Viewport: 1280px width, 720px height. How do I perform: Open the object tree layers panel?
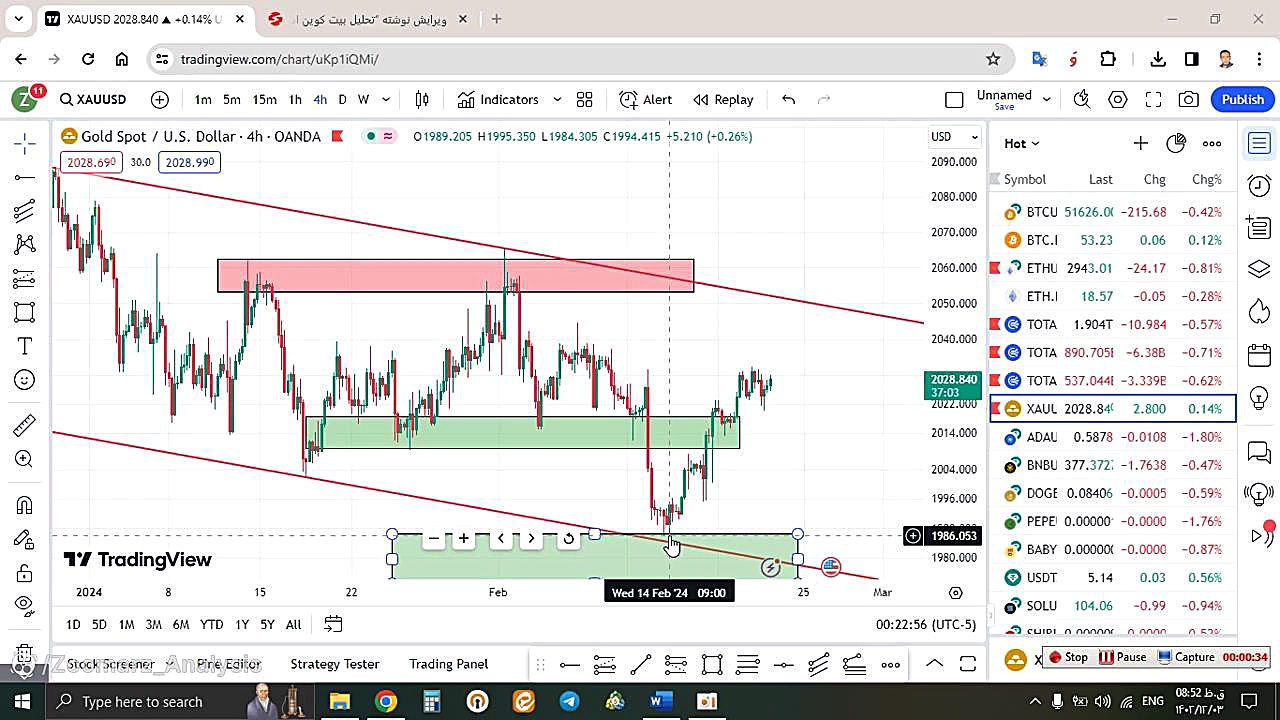click(1259, 270)
